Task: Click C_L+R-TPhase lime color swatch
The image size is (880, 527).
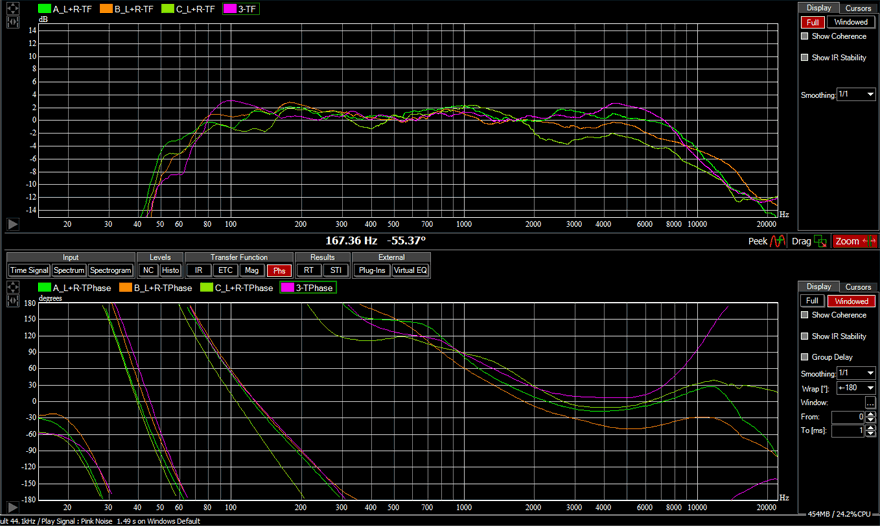Action: coord(207,288)
